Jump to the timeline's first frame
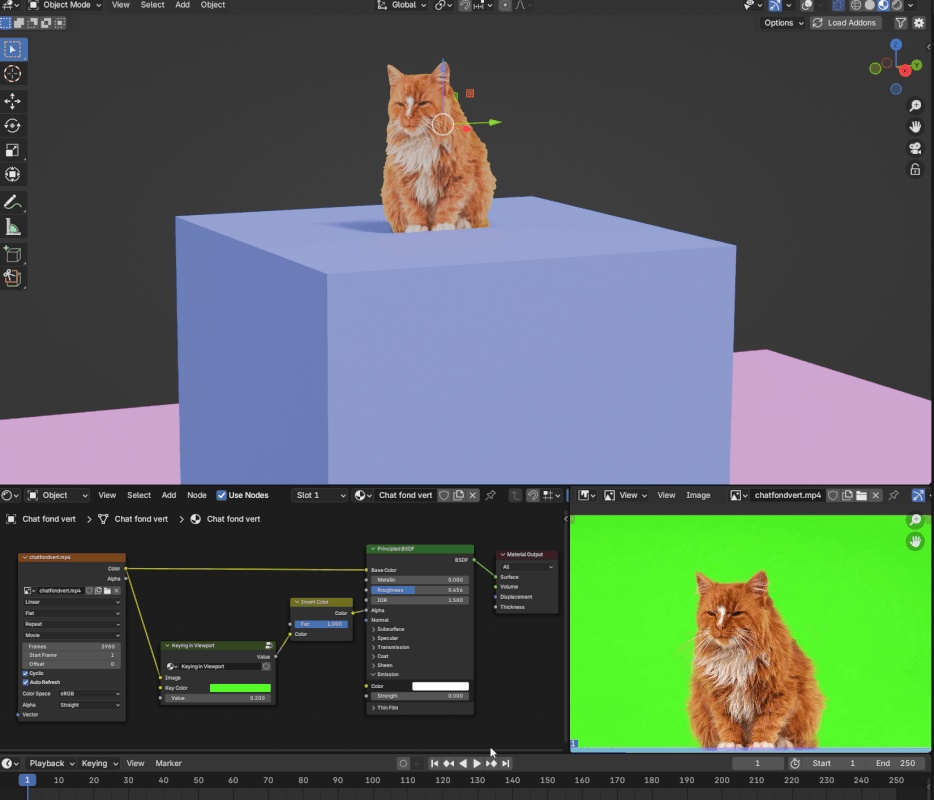 click(434, 763)
